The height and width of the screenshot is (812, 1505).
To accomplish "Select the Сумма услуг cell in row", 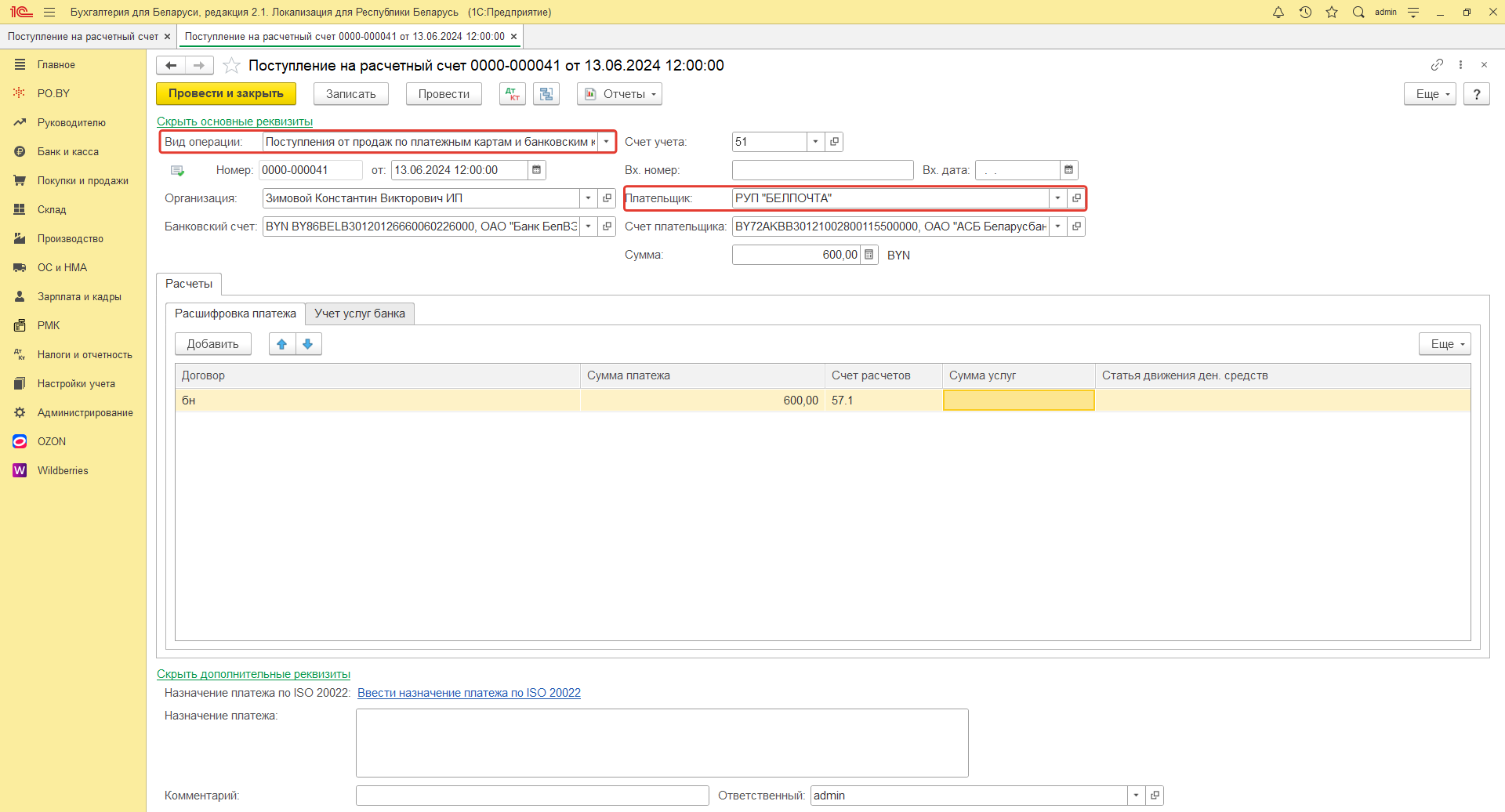I will click(x=1018, y=401).
